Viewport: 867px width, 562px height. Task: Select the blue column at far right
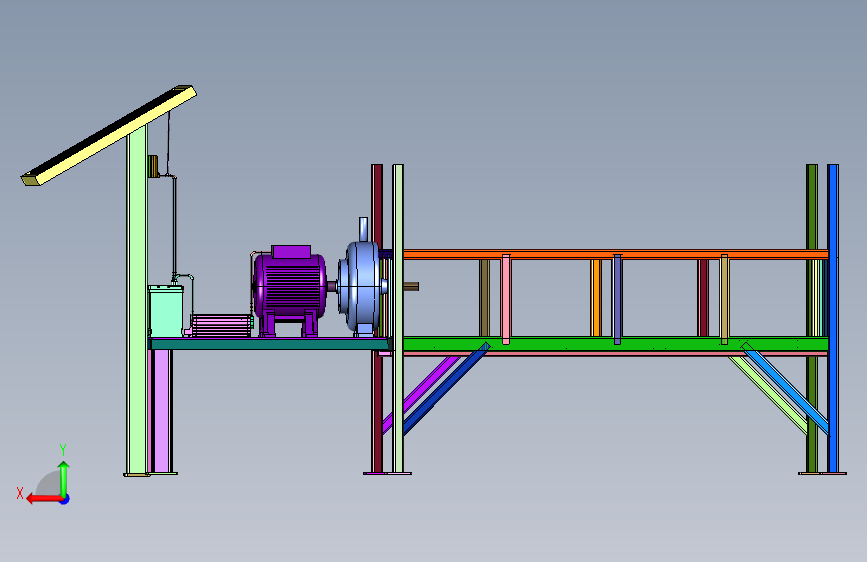coord(833,318)
